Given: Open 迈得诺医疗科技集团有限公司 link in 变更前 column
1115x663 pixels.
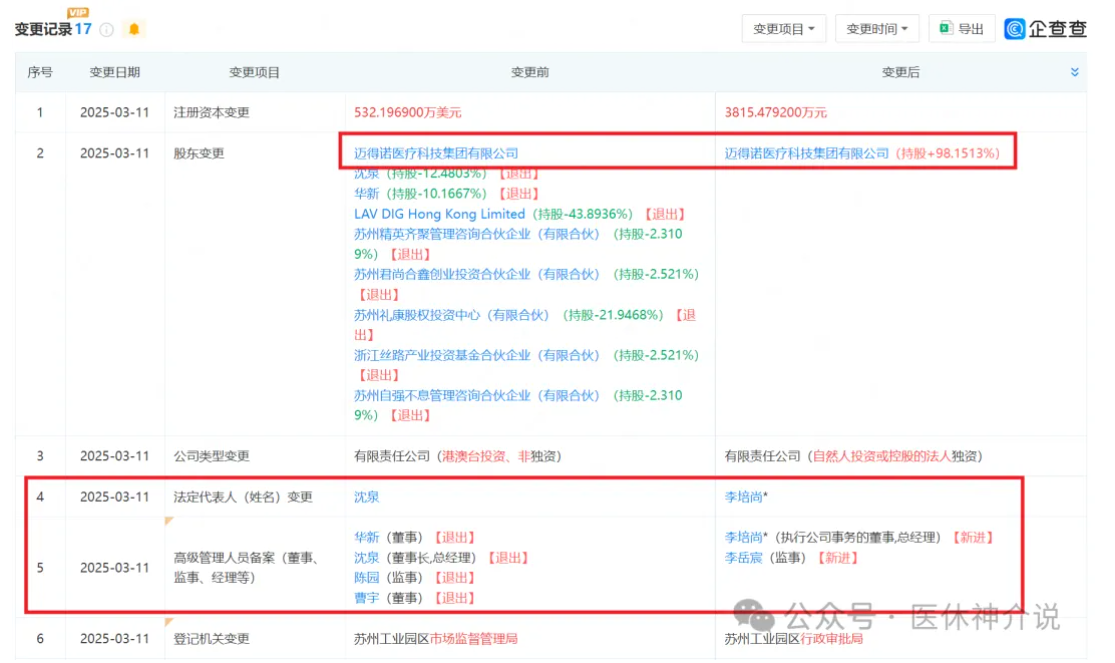Looking at the screenshot, I should coord(436,153).
